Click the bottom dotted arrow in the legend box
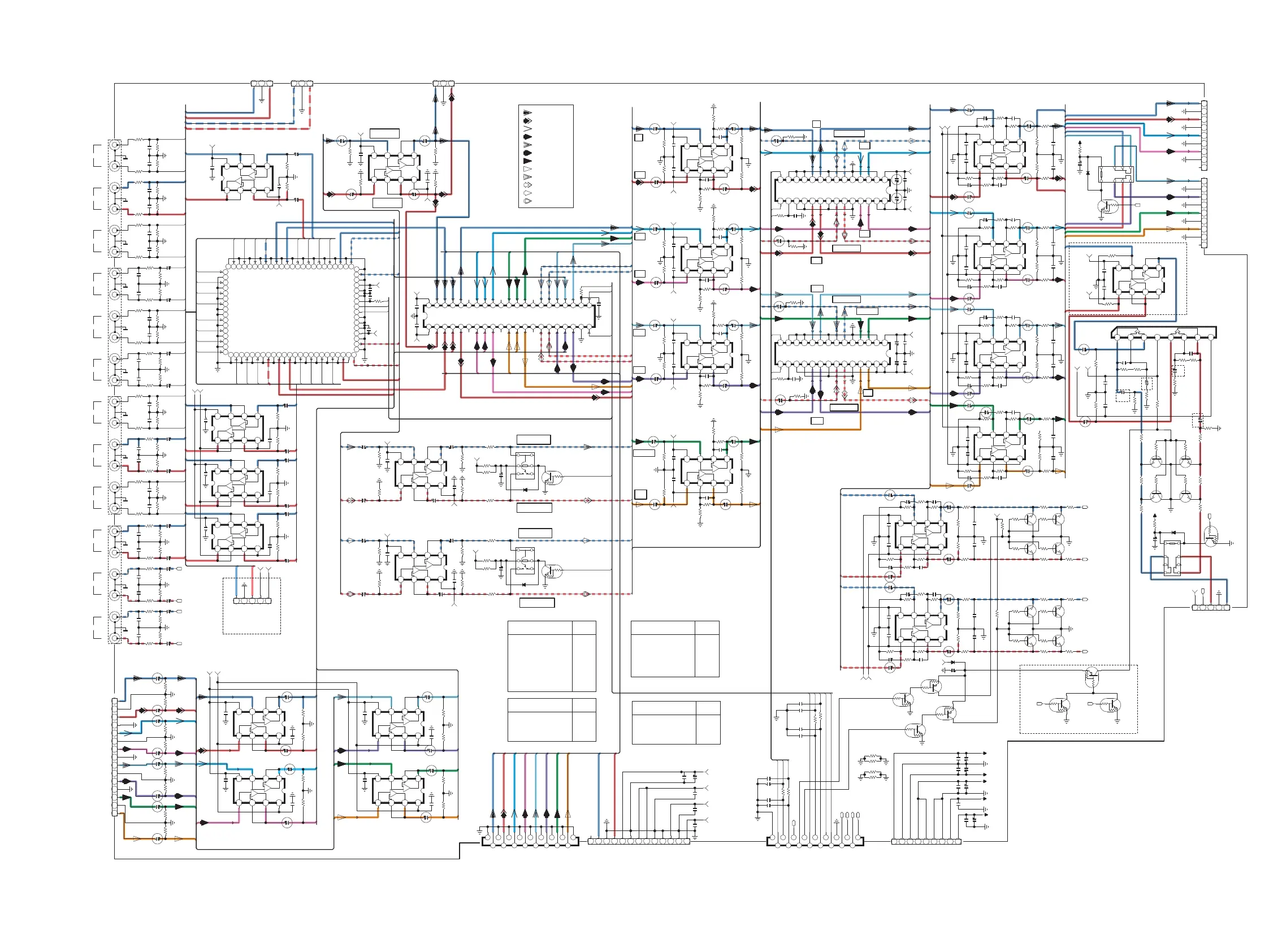1282x952 pixels. [527, 201]
